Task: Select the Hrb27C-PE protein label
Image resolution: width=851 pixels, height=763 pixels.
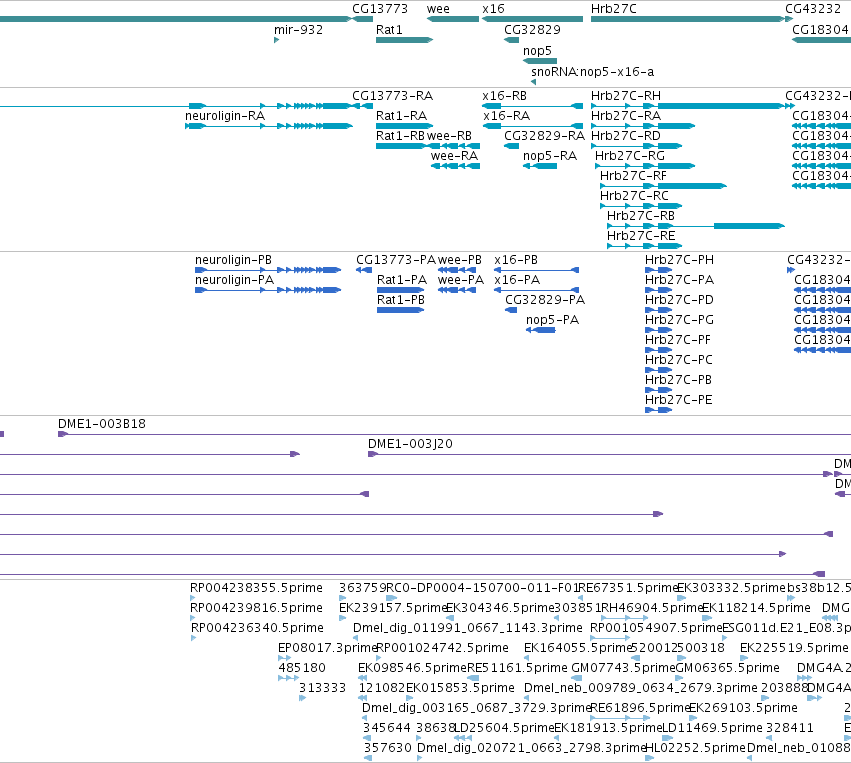Action: coord(678,400)
